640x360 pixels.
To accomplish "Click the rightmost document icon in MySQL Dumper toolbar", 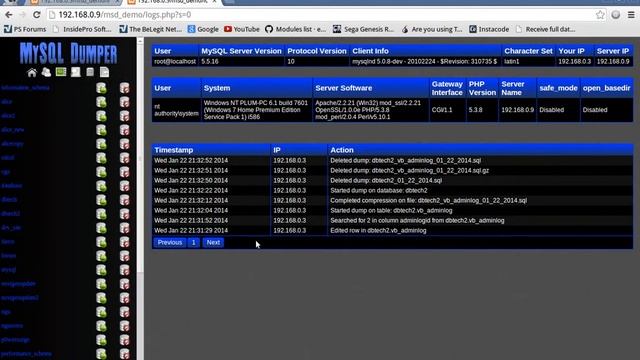I will point(104,72).
